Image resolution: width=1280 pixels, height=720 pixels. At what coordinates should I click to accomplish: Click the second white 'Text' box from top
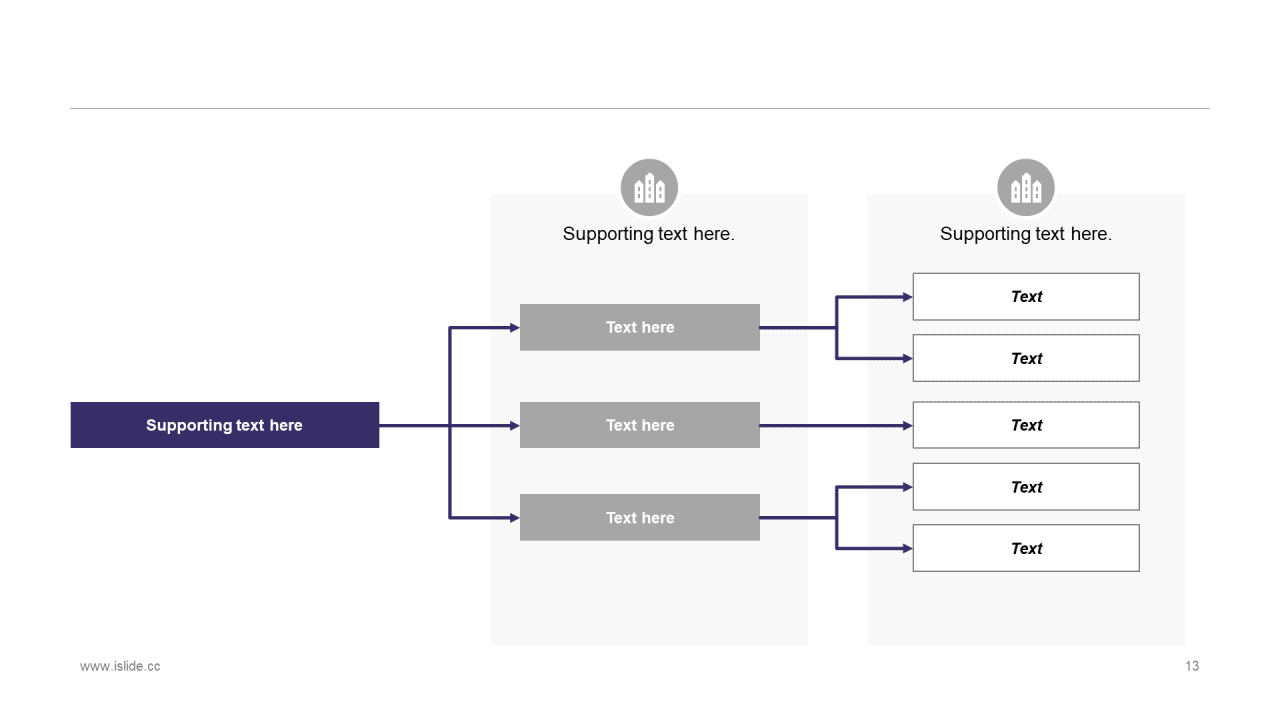pos(1026,358)
